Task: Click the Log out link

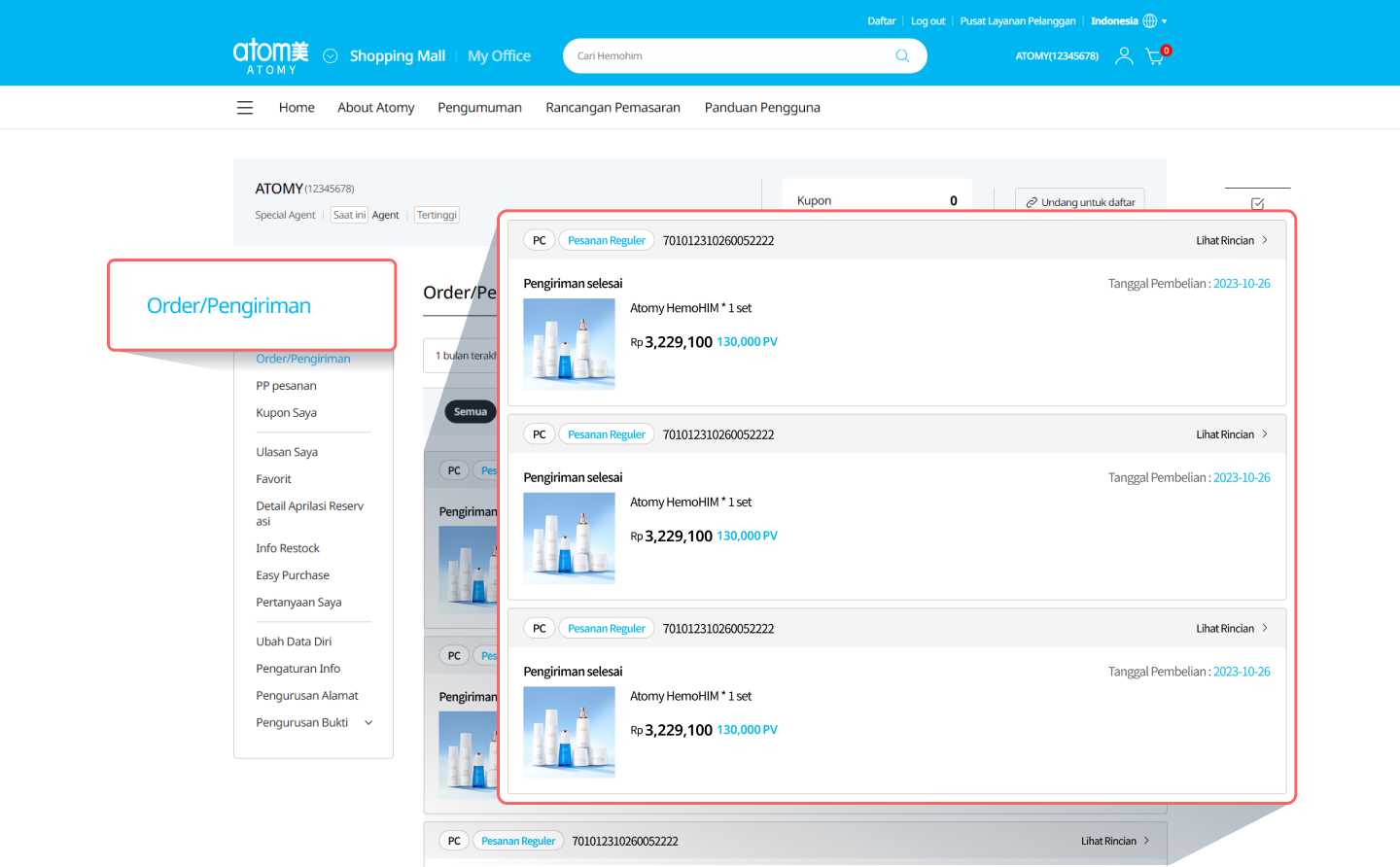Action: pyautogui.click(x=927, y=21)
